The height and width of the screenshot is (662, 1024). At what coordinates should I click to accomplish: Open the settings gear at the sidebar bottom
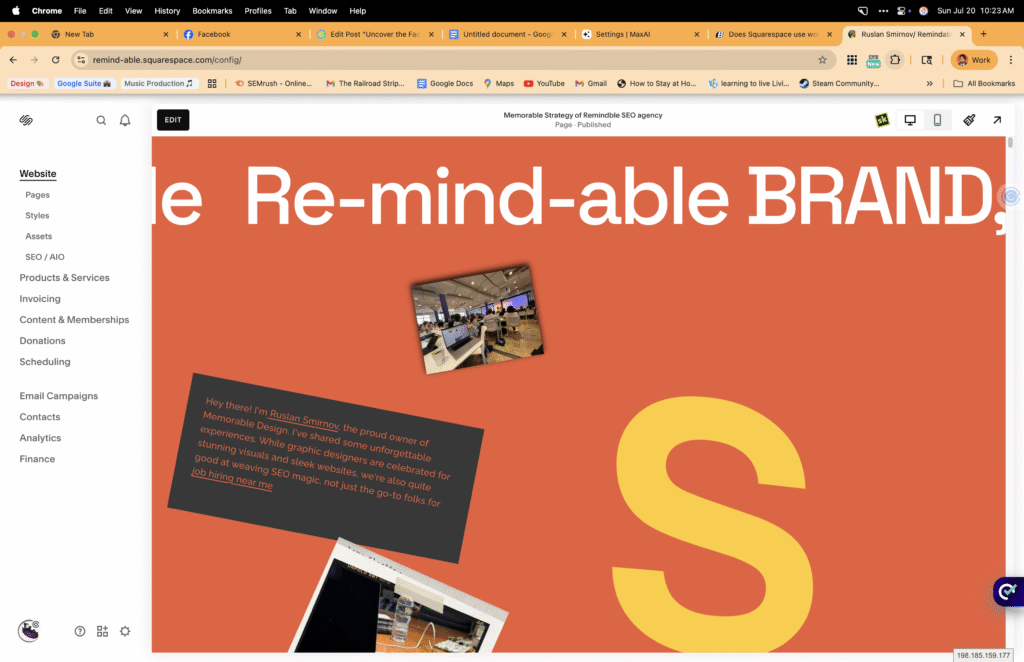124,631
